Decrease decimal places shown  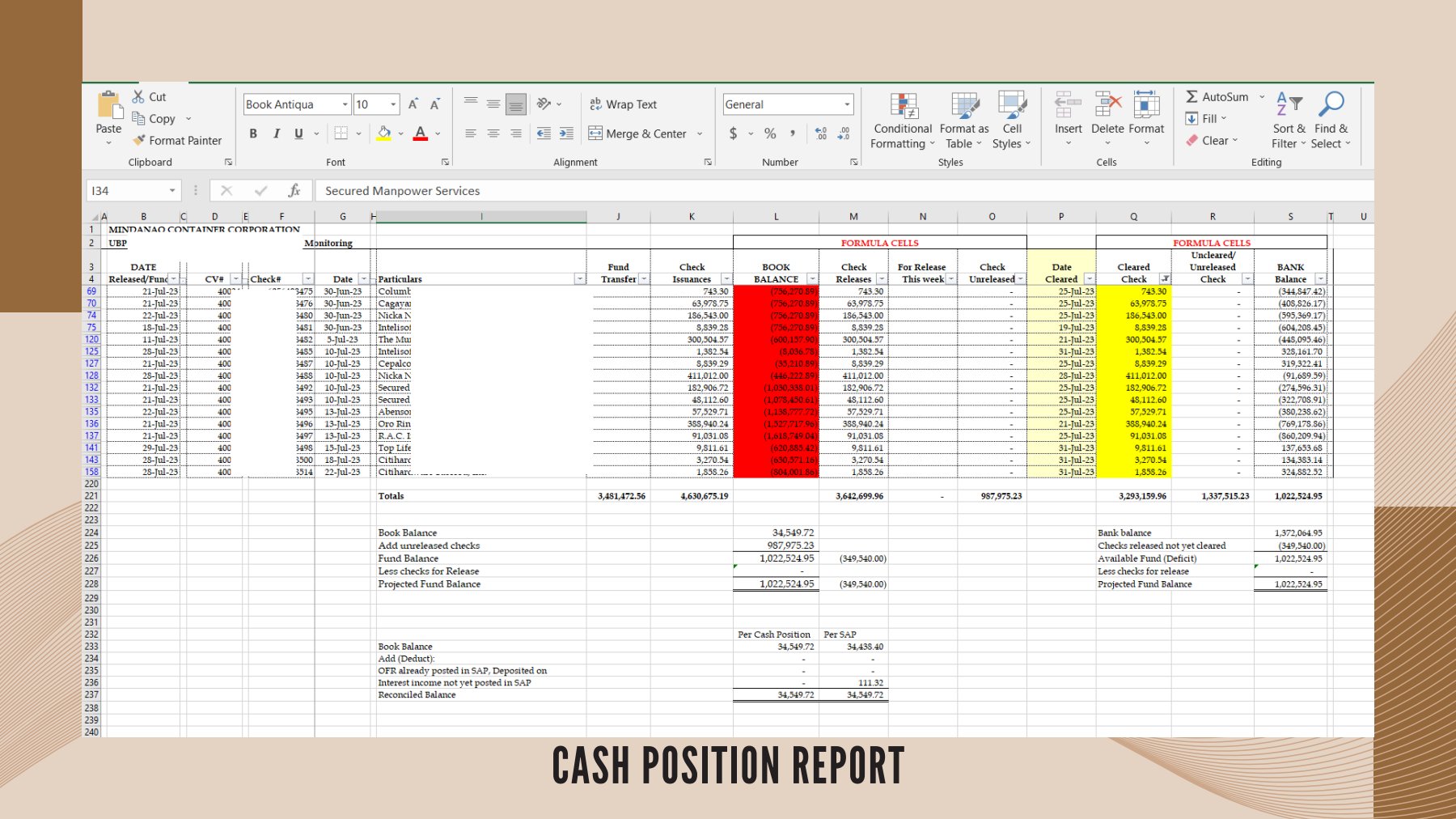pos(844,134)
